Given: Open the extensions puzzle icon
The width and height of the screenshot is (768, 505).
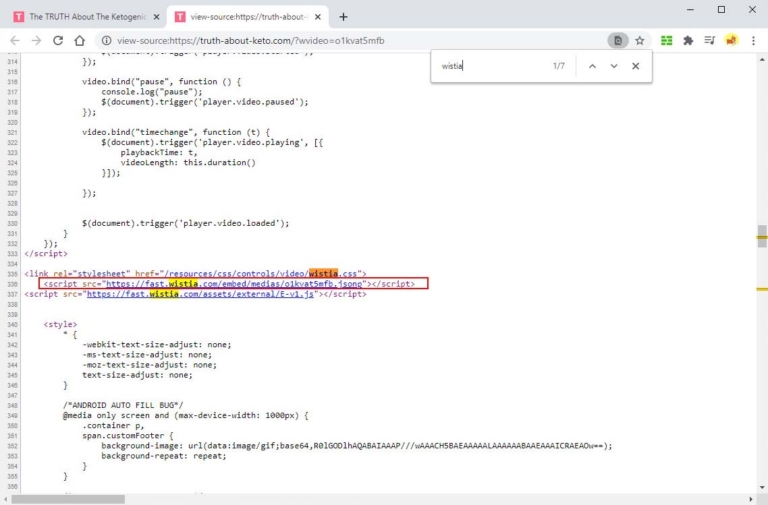Looking at the screenshot, I should tap(688, 40).
